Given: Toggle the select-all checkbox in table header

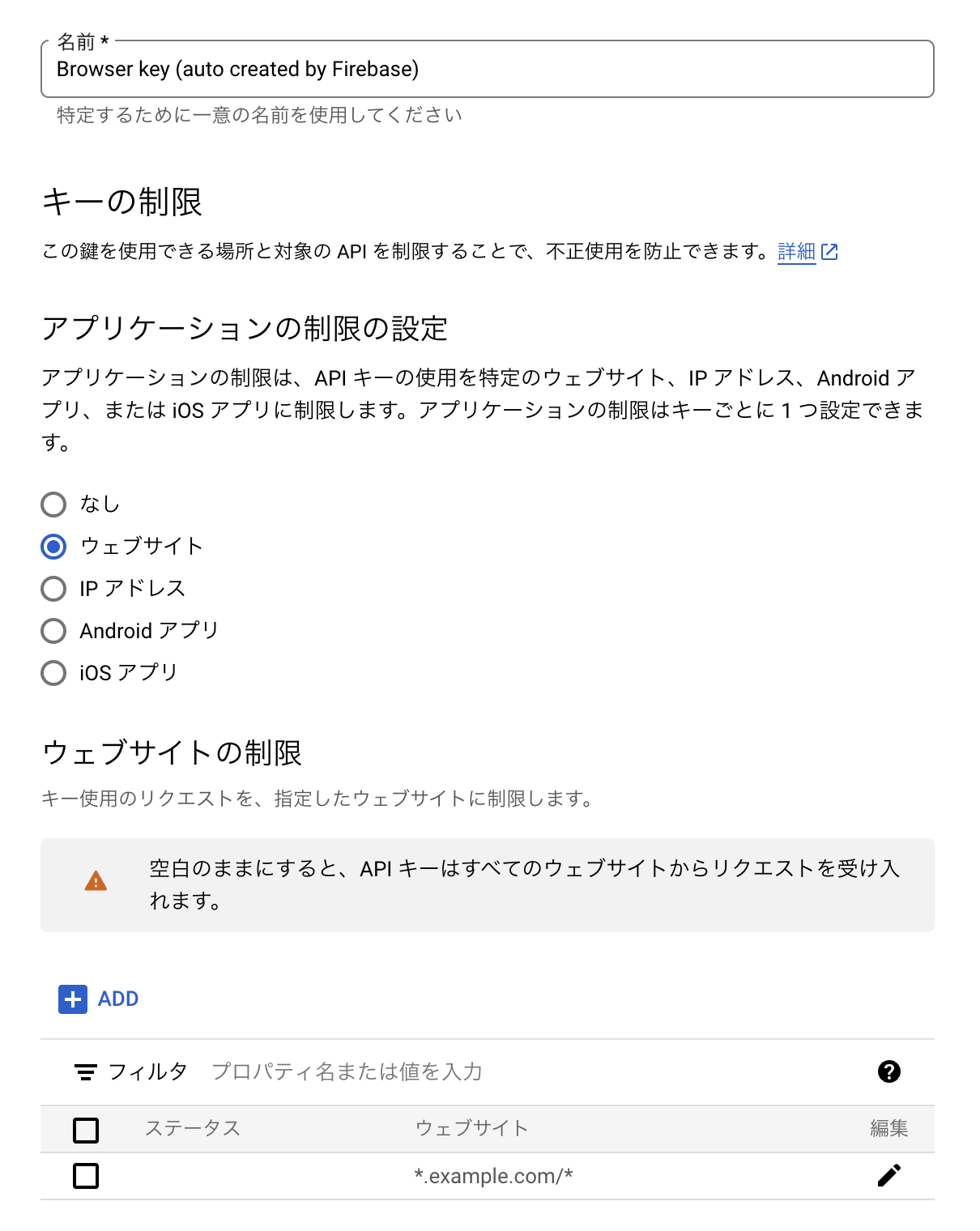Looking at the screenshot, I should click(x=86, y=1129).
